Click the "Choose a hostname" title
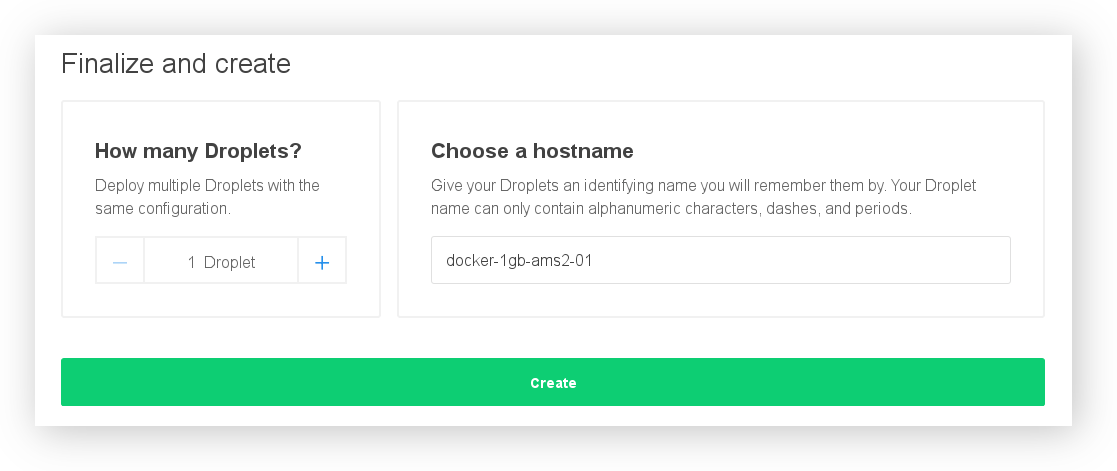The height and width of the screenshot is (471, 1117). (x=532, y=151)
